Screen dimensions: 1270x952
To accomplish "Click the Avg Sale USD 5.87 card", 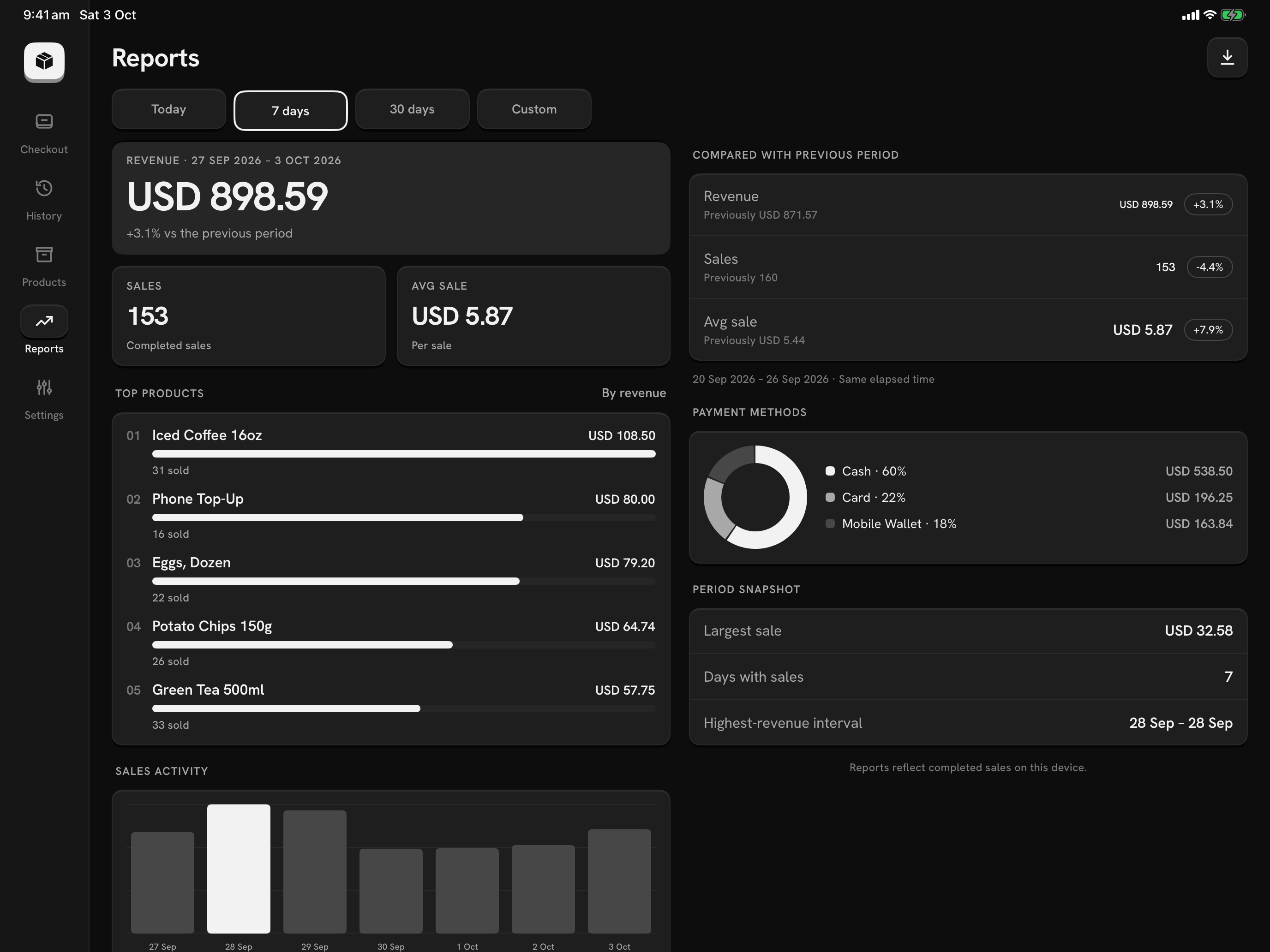I will [533, 315].
